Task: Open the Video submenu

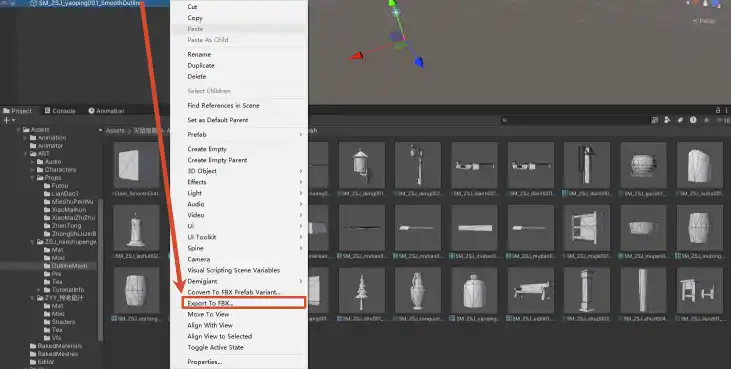Action: point(239,215)
